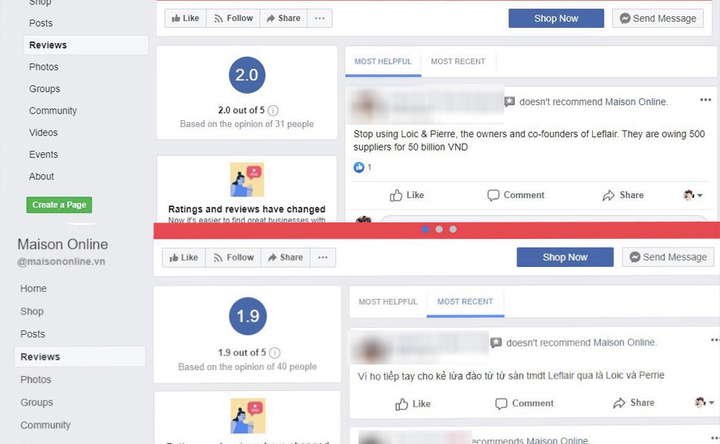The image size is (720, 444).
Task: Expand the profile selector dropdown on the lower review
Action: (x=704, y=403)
